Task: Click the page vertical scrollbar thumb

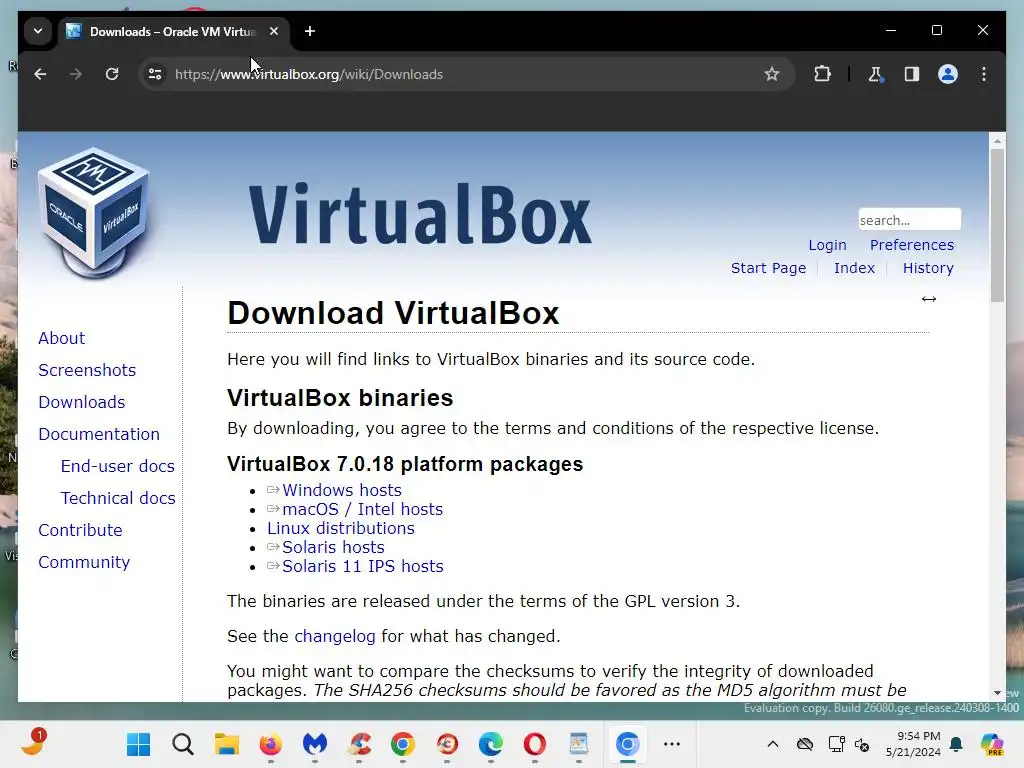Action: point(997,225)
